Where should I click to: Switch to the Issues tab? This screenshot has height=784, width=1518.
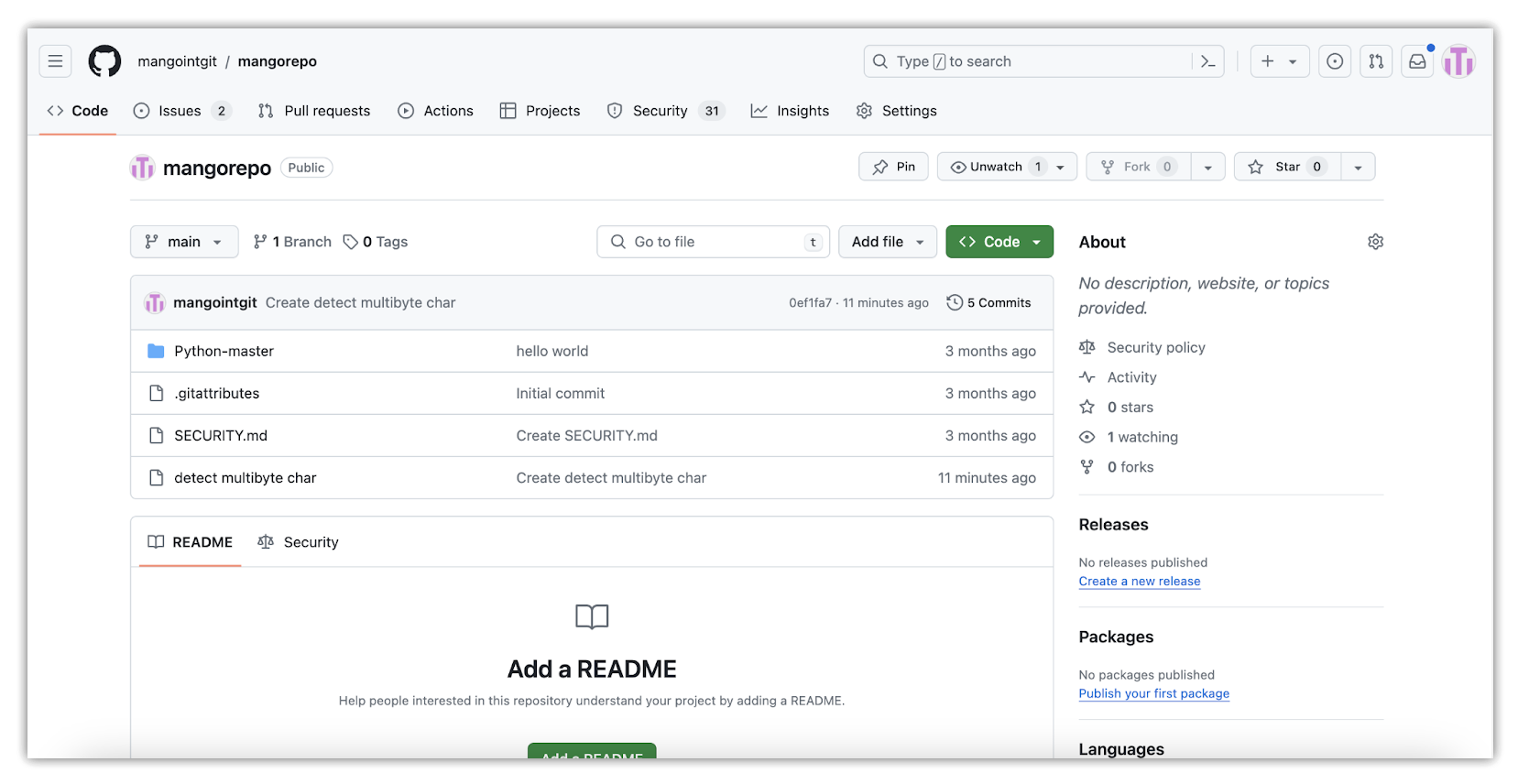pos(181,111)
